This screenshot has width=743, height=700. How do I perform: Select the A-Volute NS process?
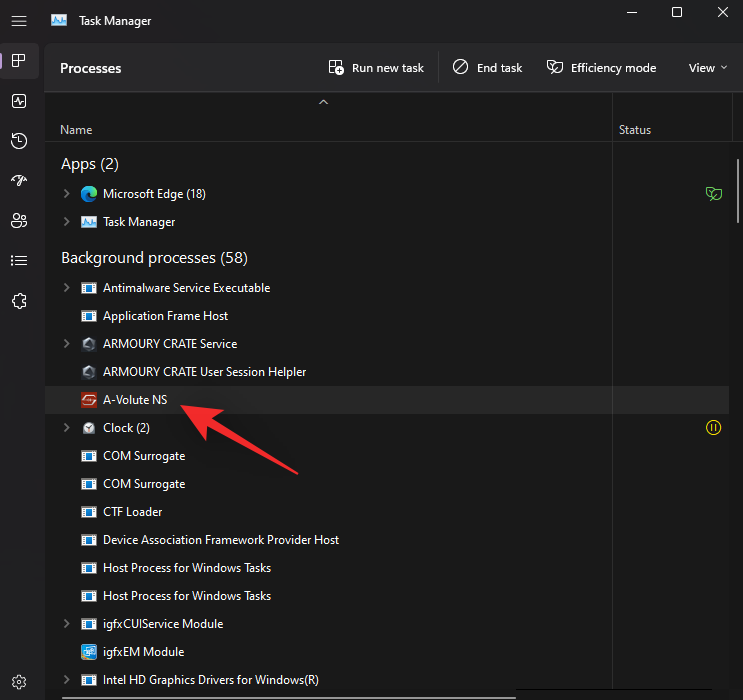tap(135, 400)
